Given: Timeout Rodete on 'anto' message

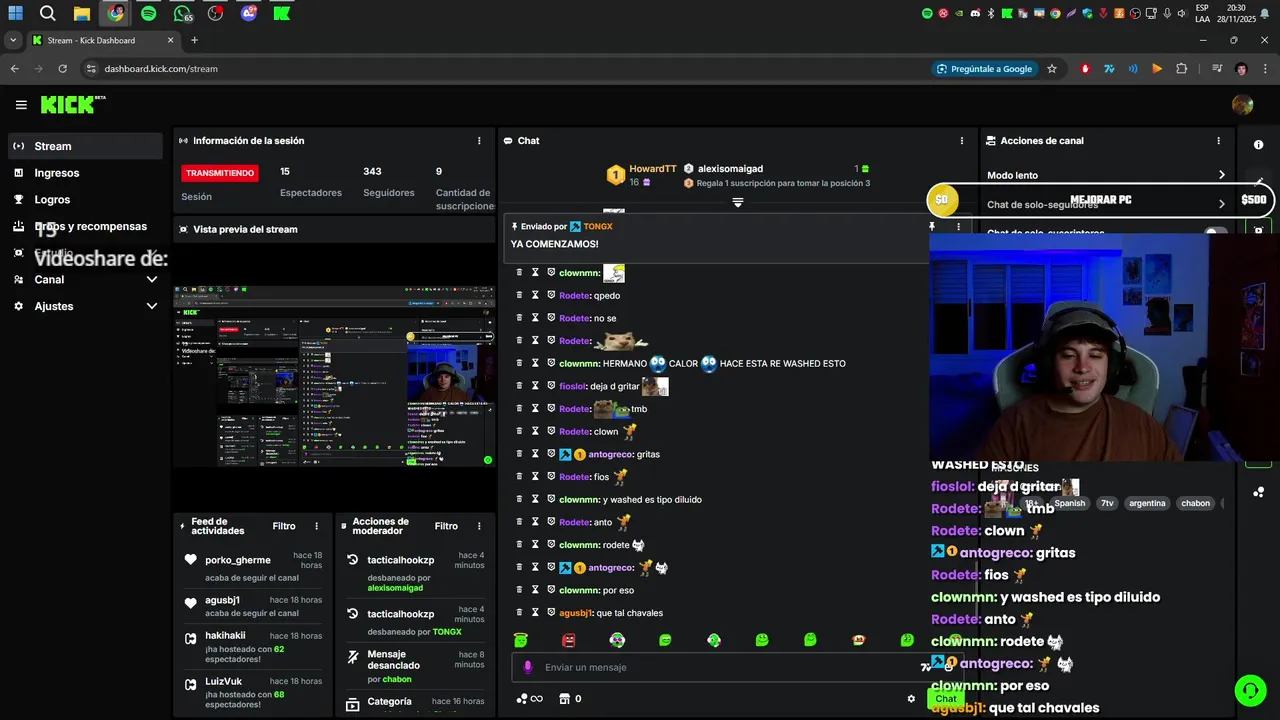Looking at the screenshot, I should [x=535, y=522].
